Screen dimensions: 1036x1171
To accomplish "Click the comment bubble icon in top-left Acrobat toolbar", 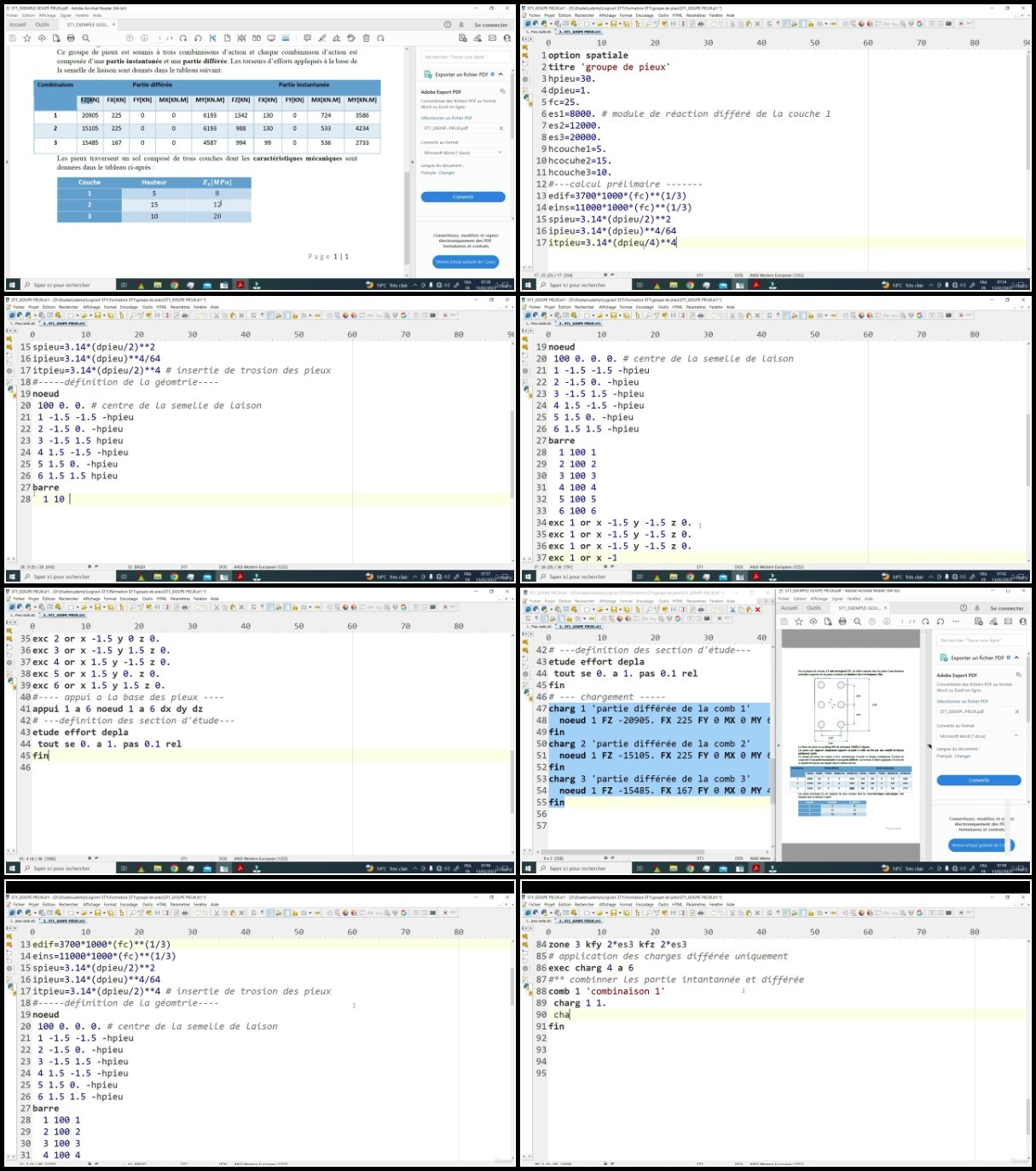I will (x=308, y=38).
